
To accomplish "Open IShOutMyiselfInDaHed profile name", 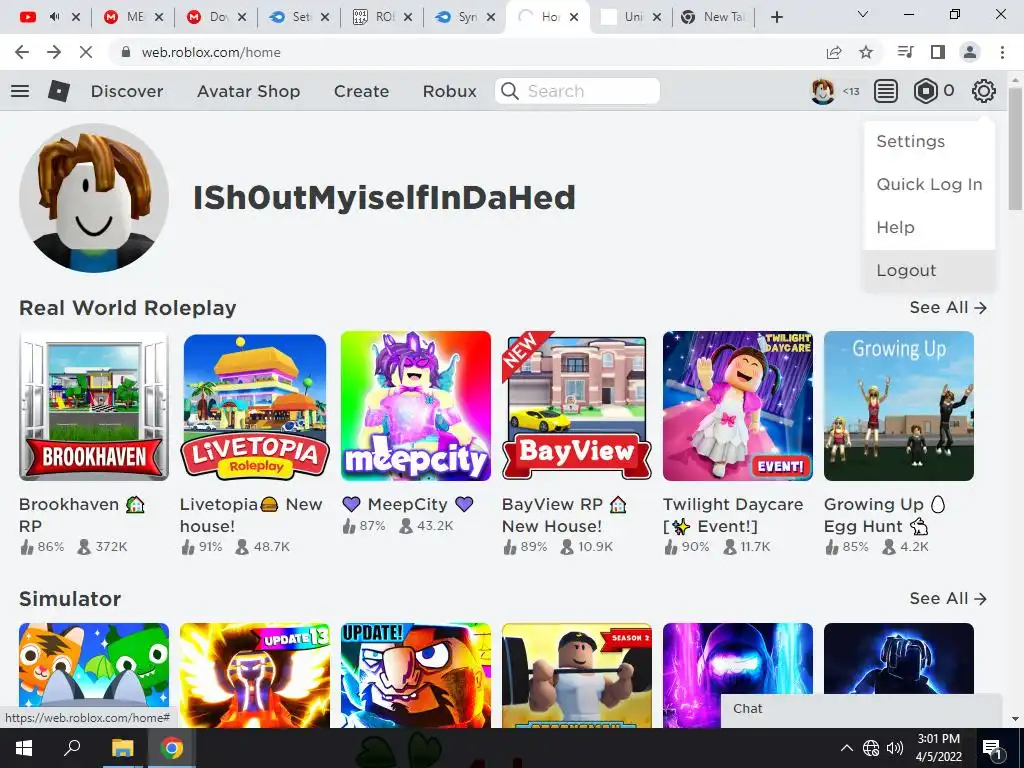I will [x=384, y=197].
